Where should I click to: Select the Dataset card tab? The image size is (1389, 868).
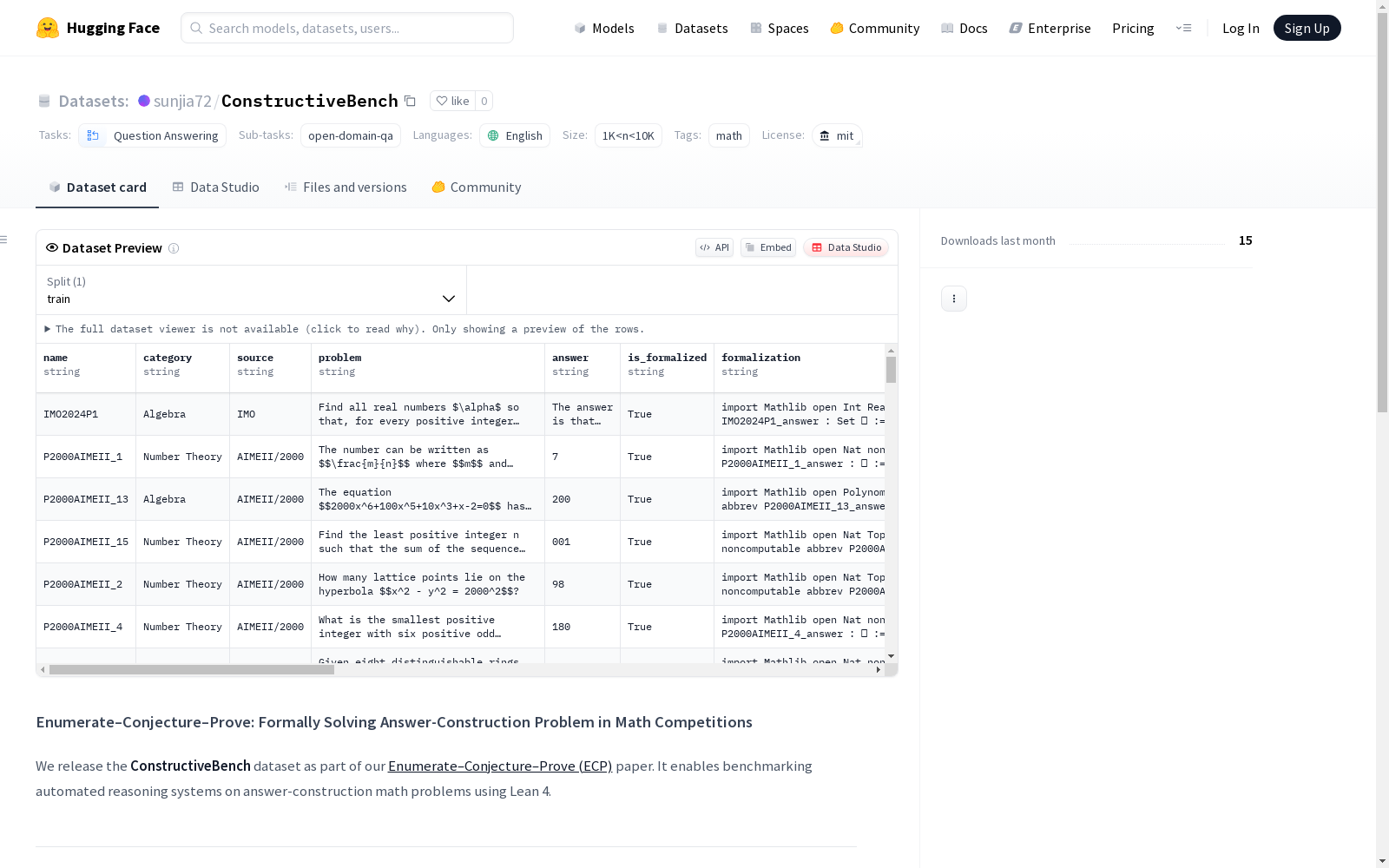97,187
